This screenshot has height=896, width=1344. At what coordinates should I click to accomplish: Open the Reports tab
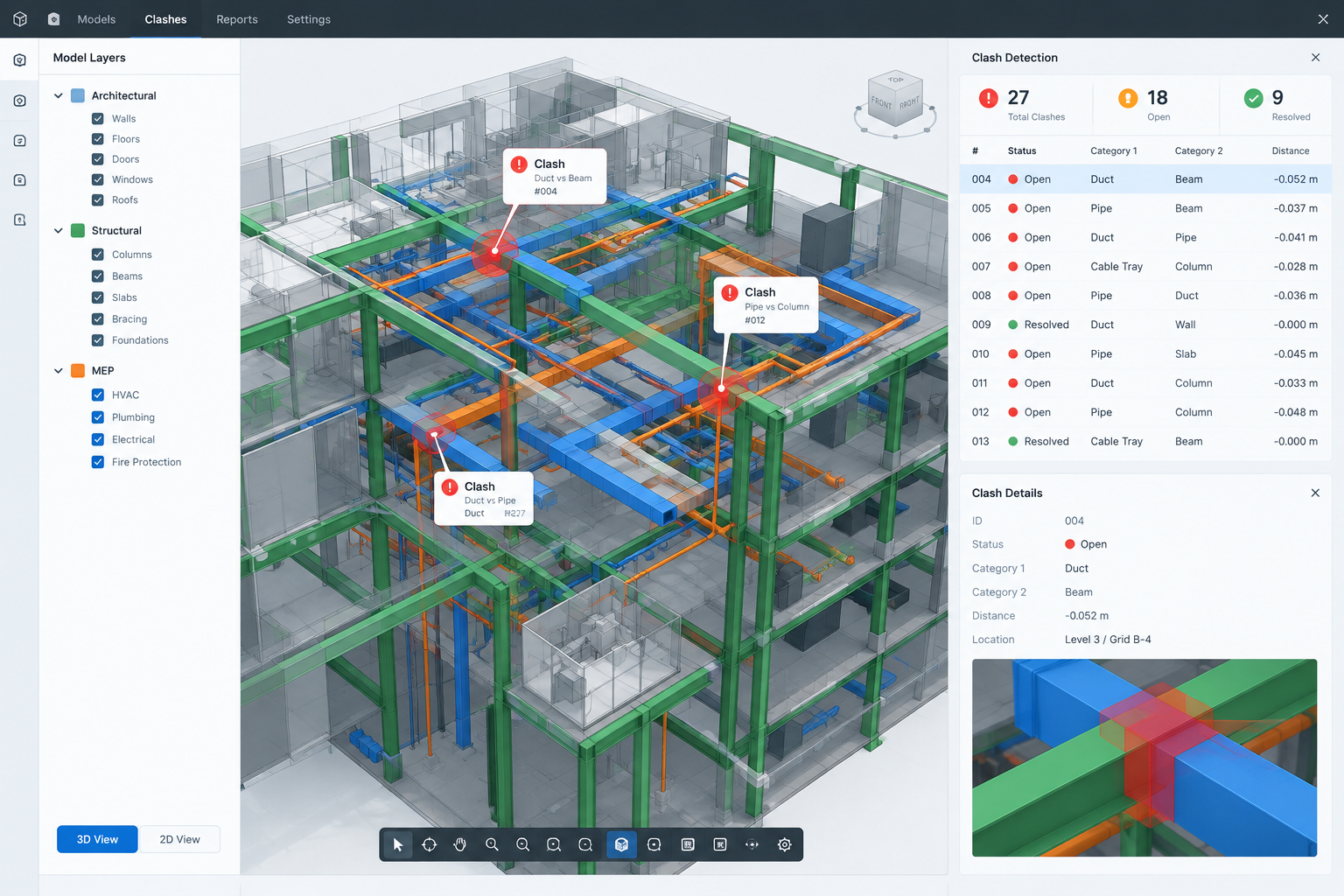click(x=237, y=19)
